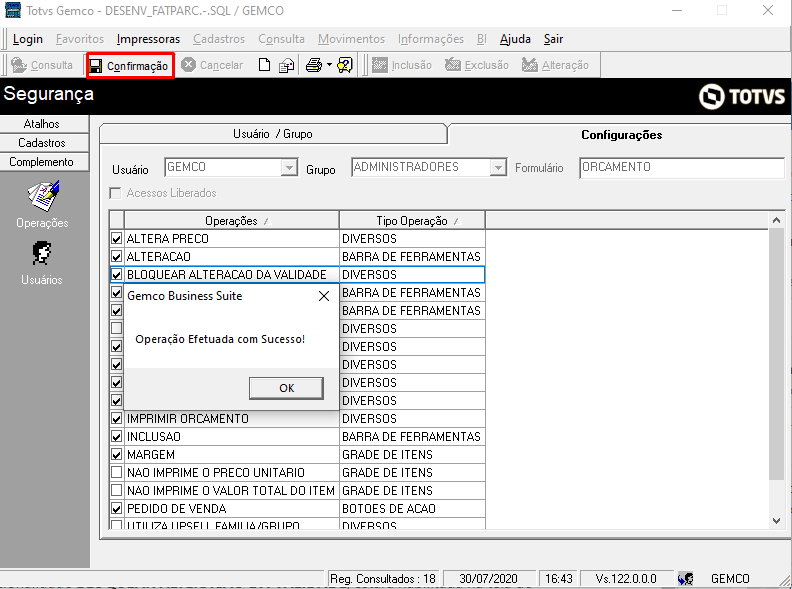
Task: Toggle the INCLUSAO checkbox
Action: (117, 436)
